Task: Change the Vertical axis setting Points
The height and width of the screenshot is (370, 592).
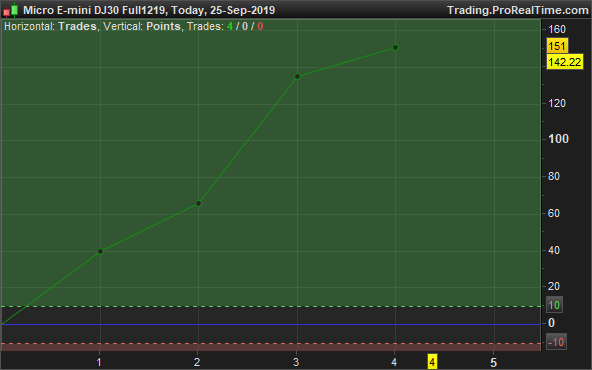Action: 163,26
